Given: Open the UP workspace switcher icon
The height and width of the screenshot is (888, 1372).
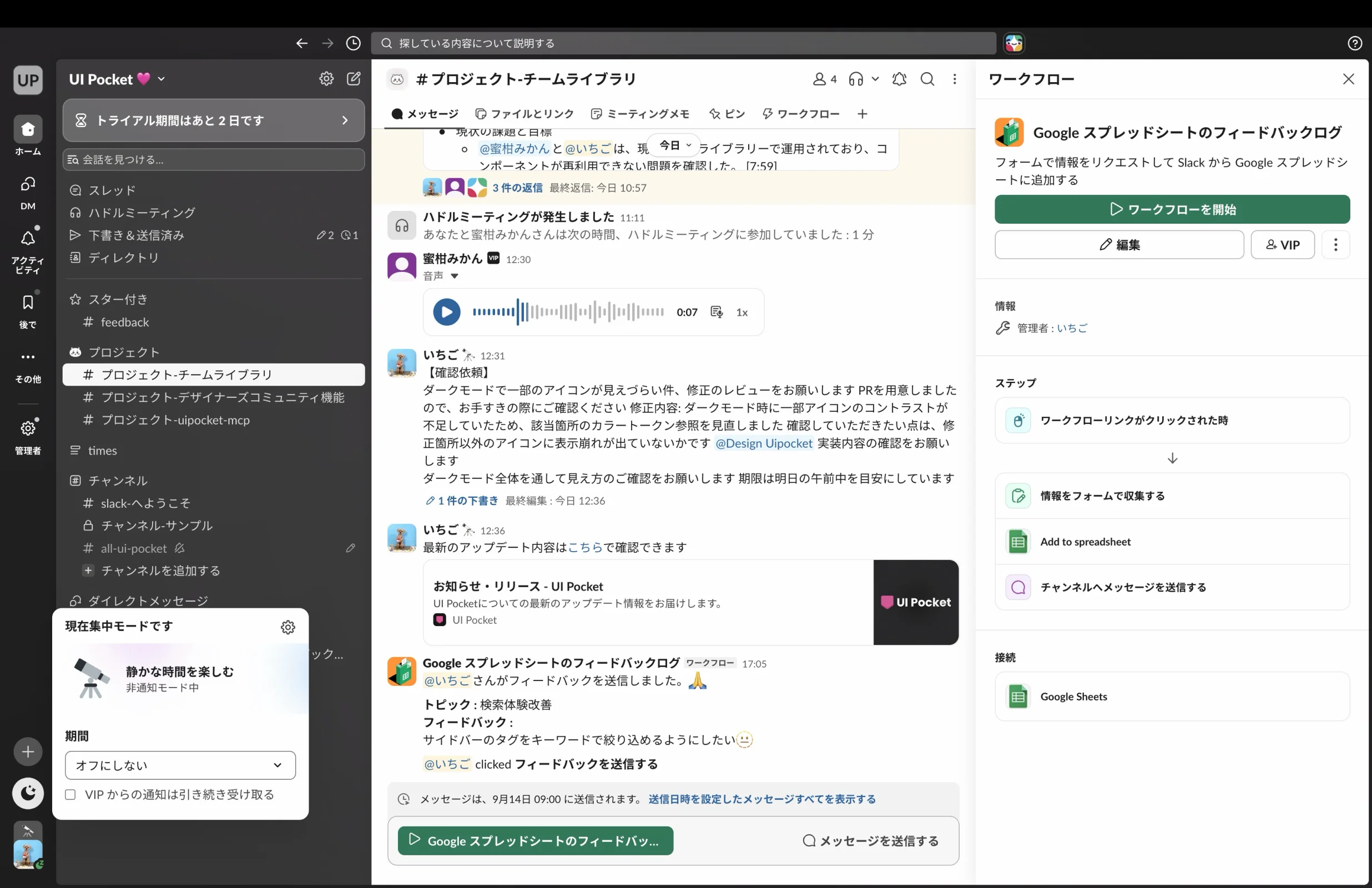Looking at the screenshot, I should [28, 79].
